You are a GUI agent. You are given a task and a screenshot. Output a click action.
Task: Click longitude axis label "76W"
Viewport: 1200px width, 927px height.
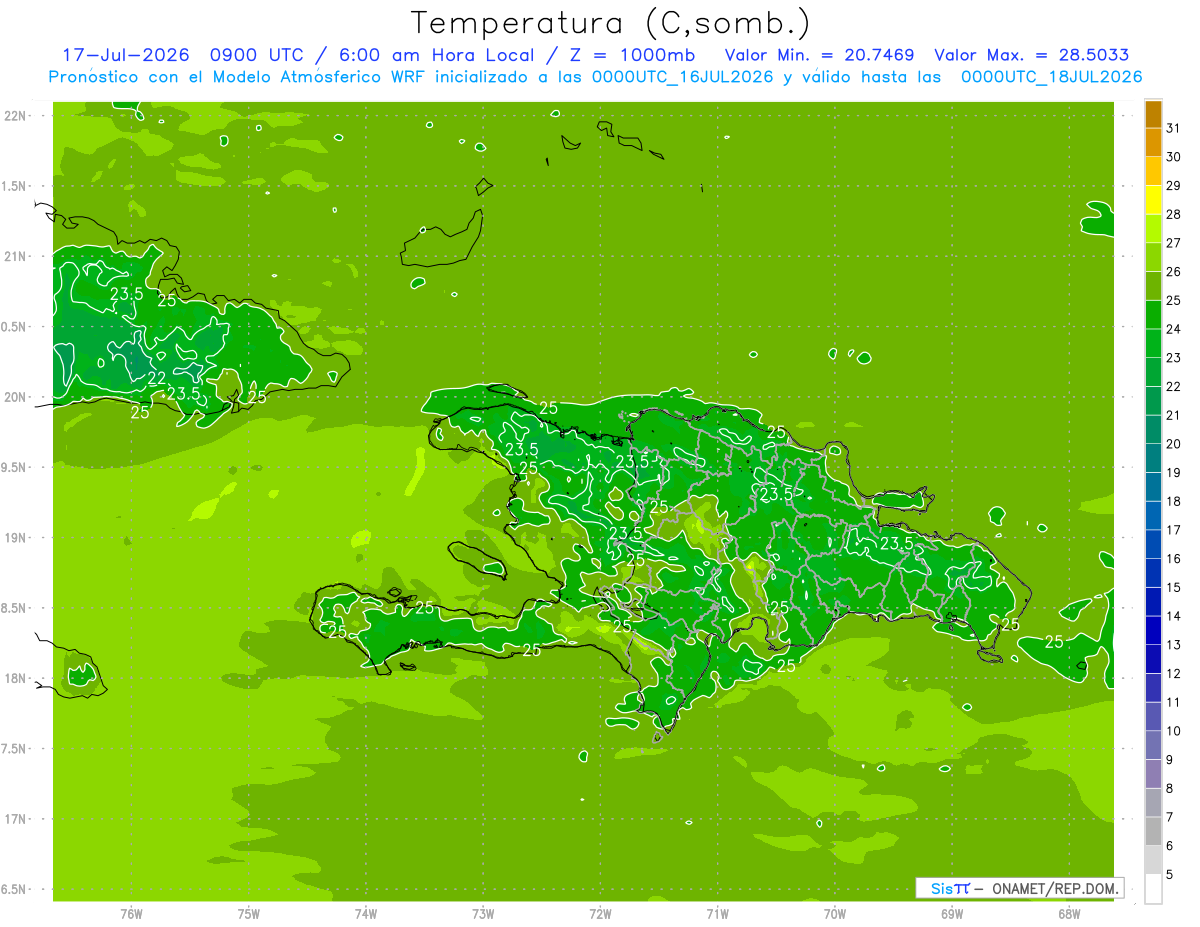[131, 913]
